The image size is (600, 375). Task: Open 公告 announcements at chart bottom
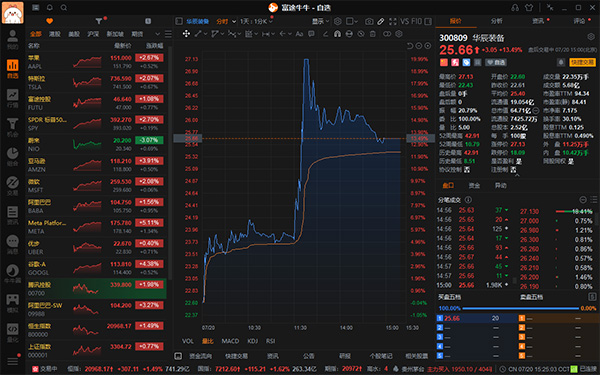(308, 356)
